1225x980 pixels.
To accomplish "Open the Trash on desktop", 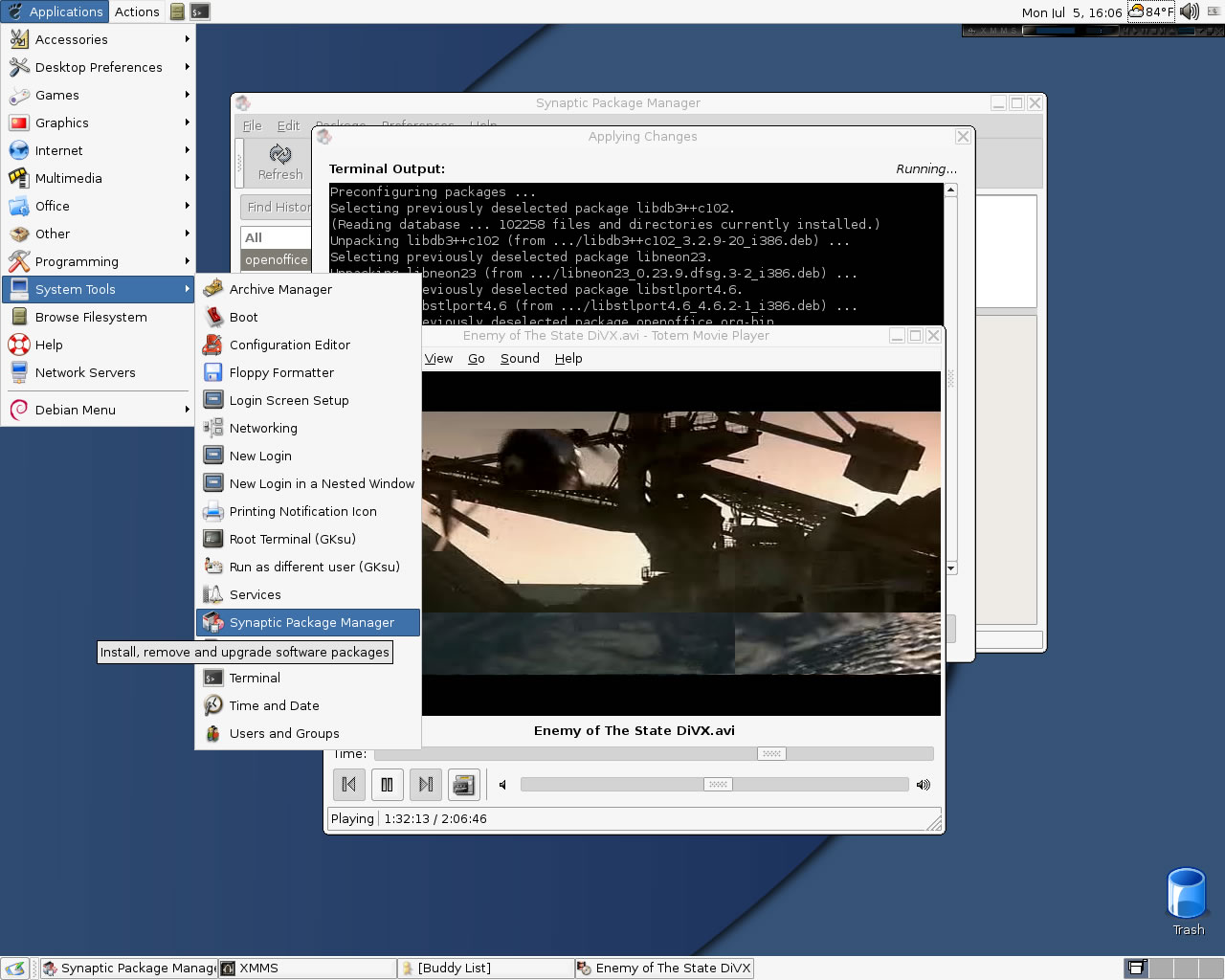I will [1188, 902].
